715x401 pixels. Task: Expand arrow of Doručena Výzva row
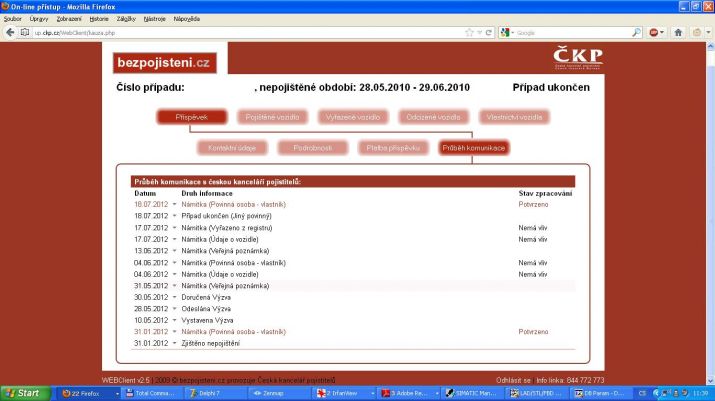(174, 297)
